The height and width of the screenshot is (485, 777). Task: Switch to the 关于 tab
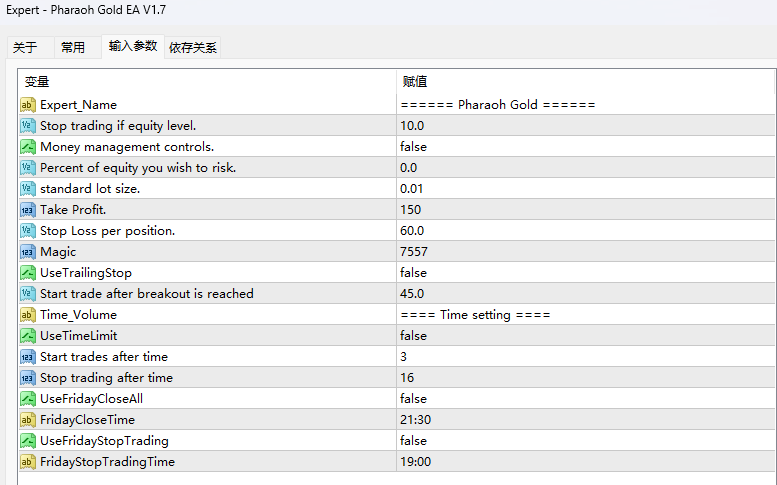[25, 47]
